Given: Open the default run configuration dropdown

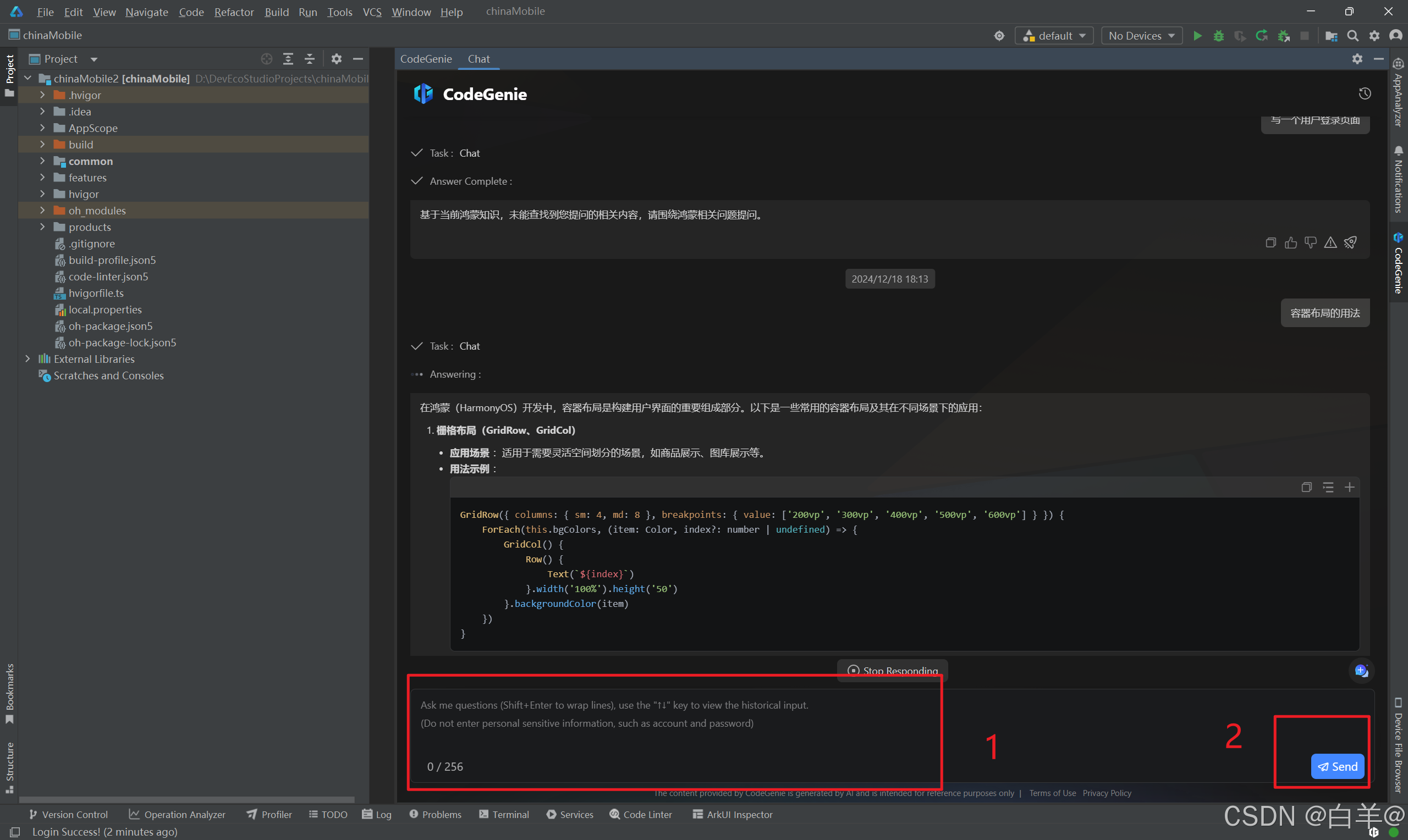Looking at the screenshot, I should pos(1054,35).
